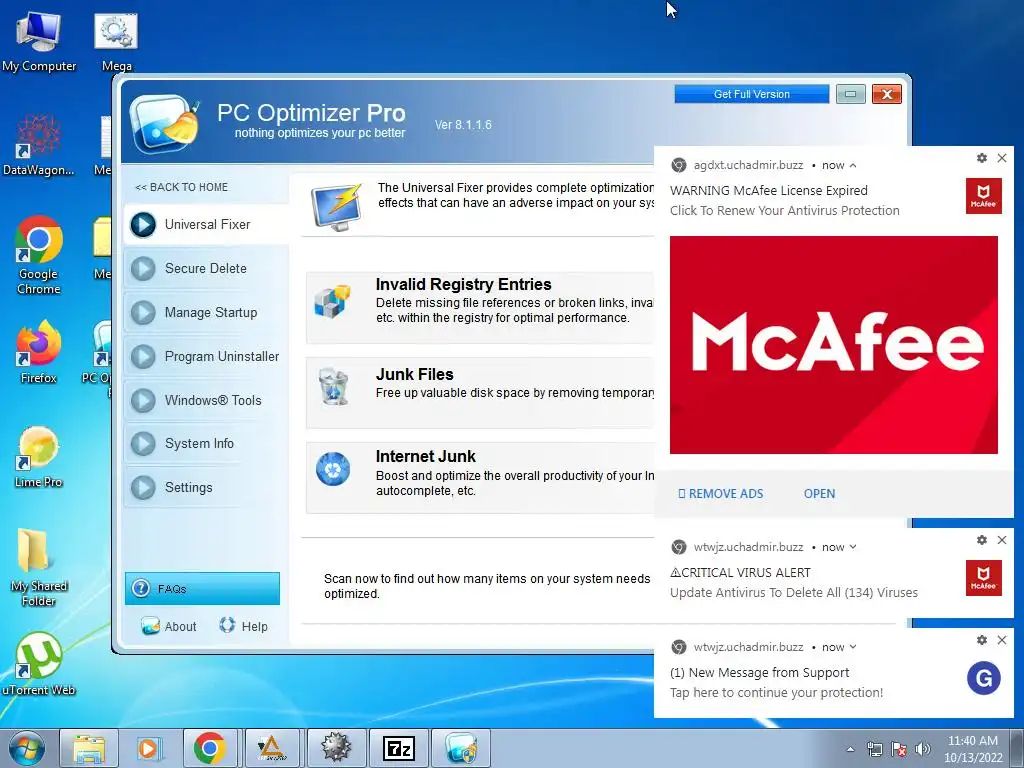This screenshot has height=768, width=1024.
Task: Click REMOVE ADS in McAfee notification
Action: [720, 494]
